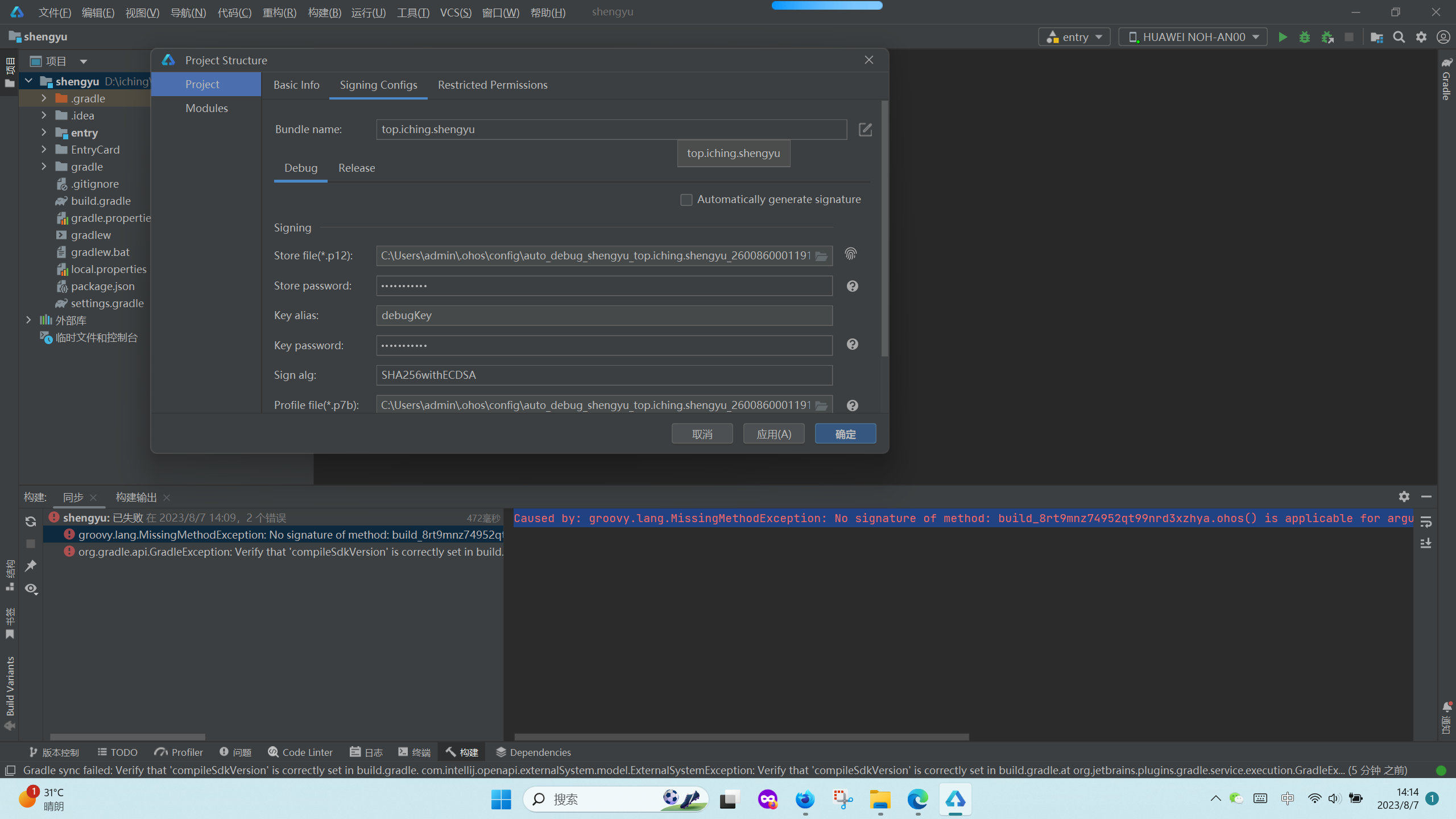Open the Windows Start menu
The width and height of the screenshot is (1456, 819).
501,799
